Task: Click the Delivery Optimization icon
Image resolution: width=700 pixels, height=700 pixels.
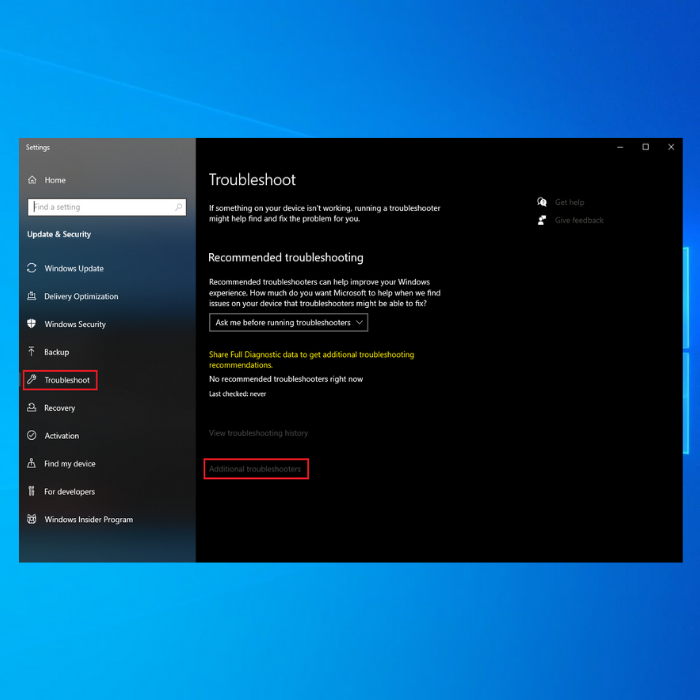Action: pos(32,296)
